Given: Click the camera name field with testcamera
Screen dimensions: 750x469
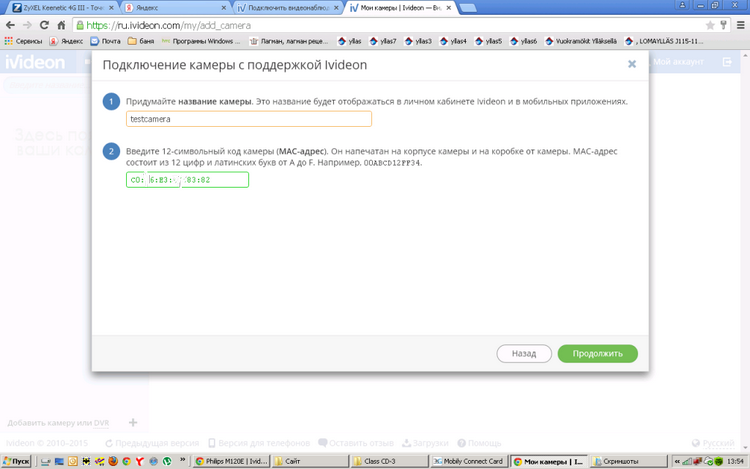Looking at the screenshot, I should click(249, 119).
